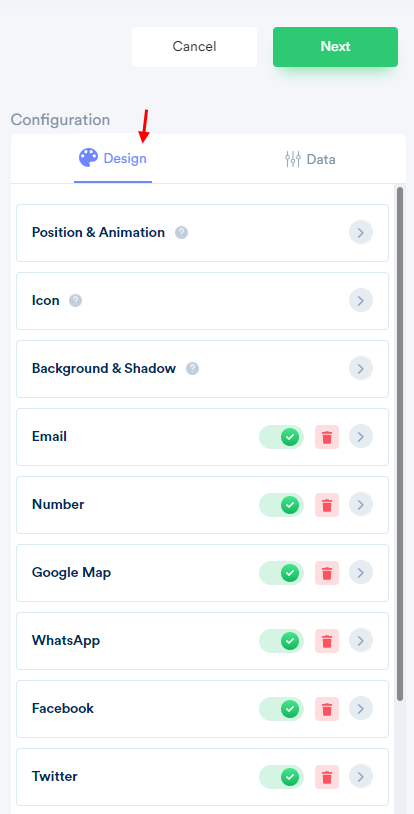Image resolution: width=414 pixels, height=814 pixels.
Task: Toggle the Email switch off
Action: tap(282, 437)
